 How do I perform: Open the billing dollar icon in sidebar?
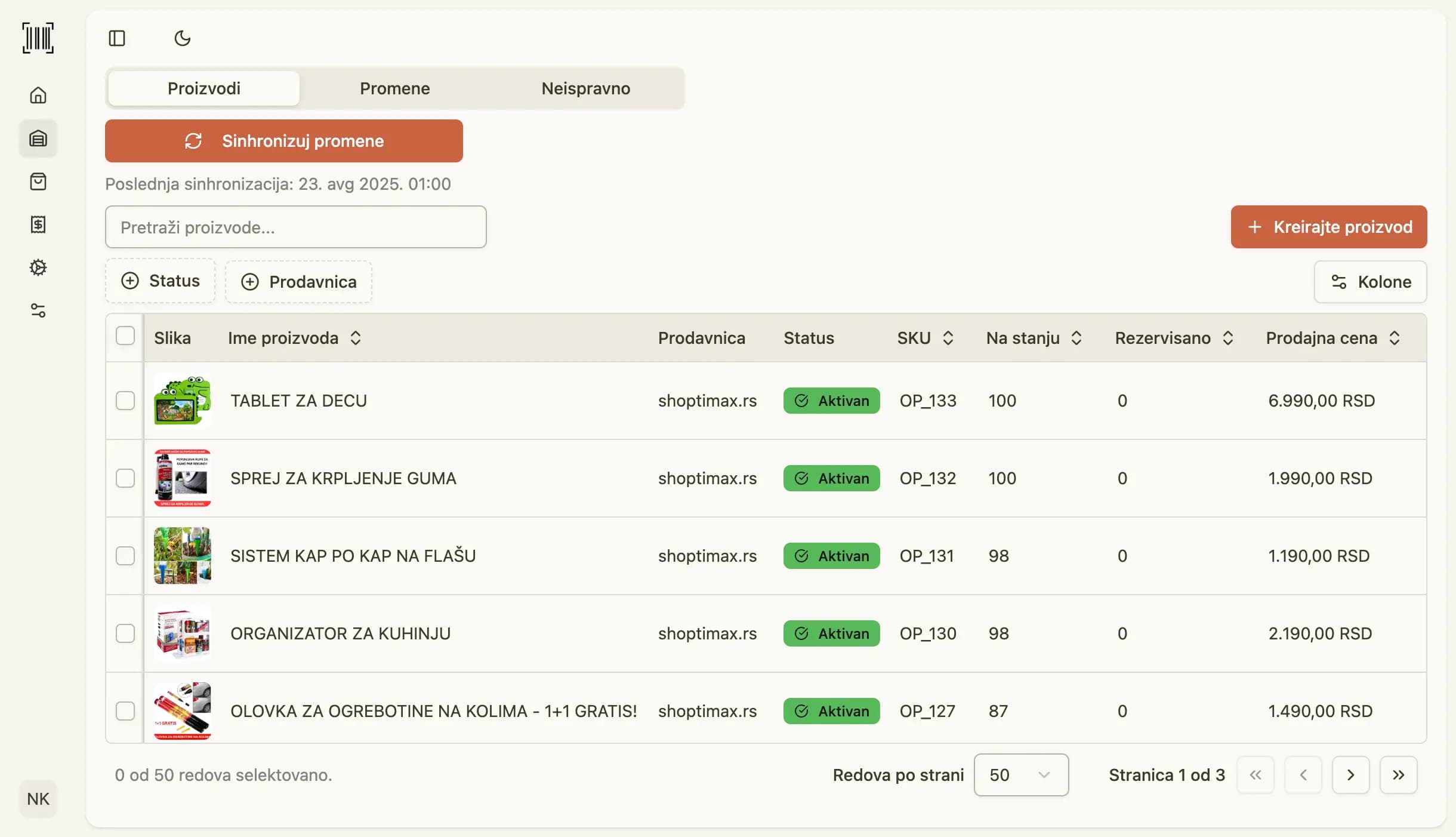(x=38, y=225)
